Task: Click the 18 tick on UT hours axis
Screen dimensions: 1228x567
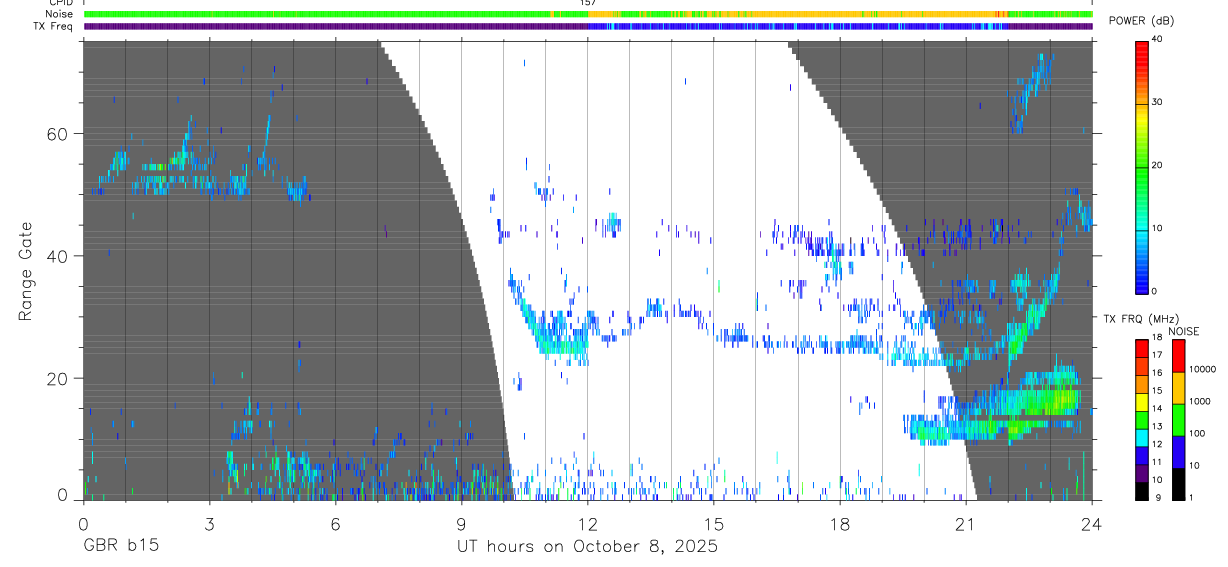Action: point(840,522)
